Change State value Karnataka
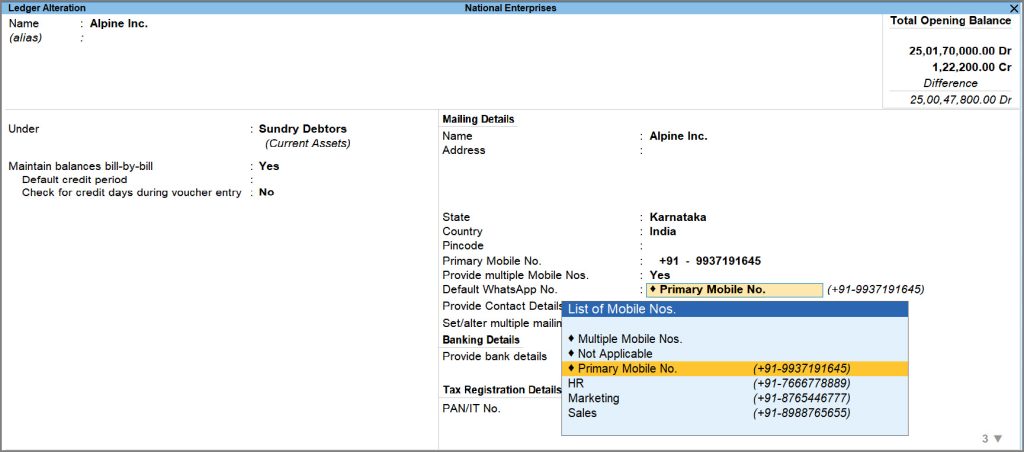This screenshot has height=452, width=1024. click(677, 217)
